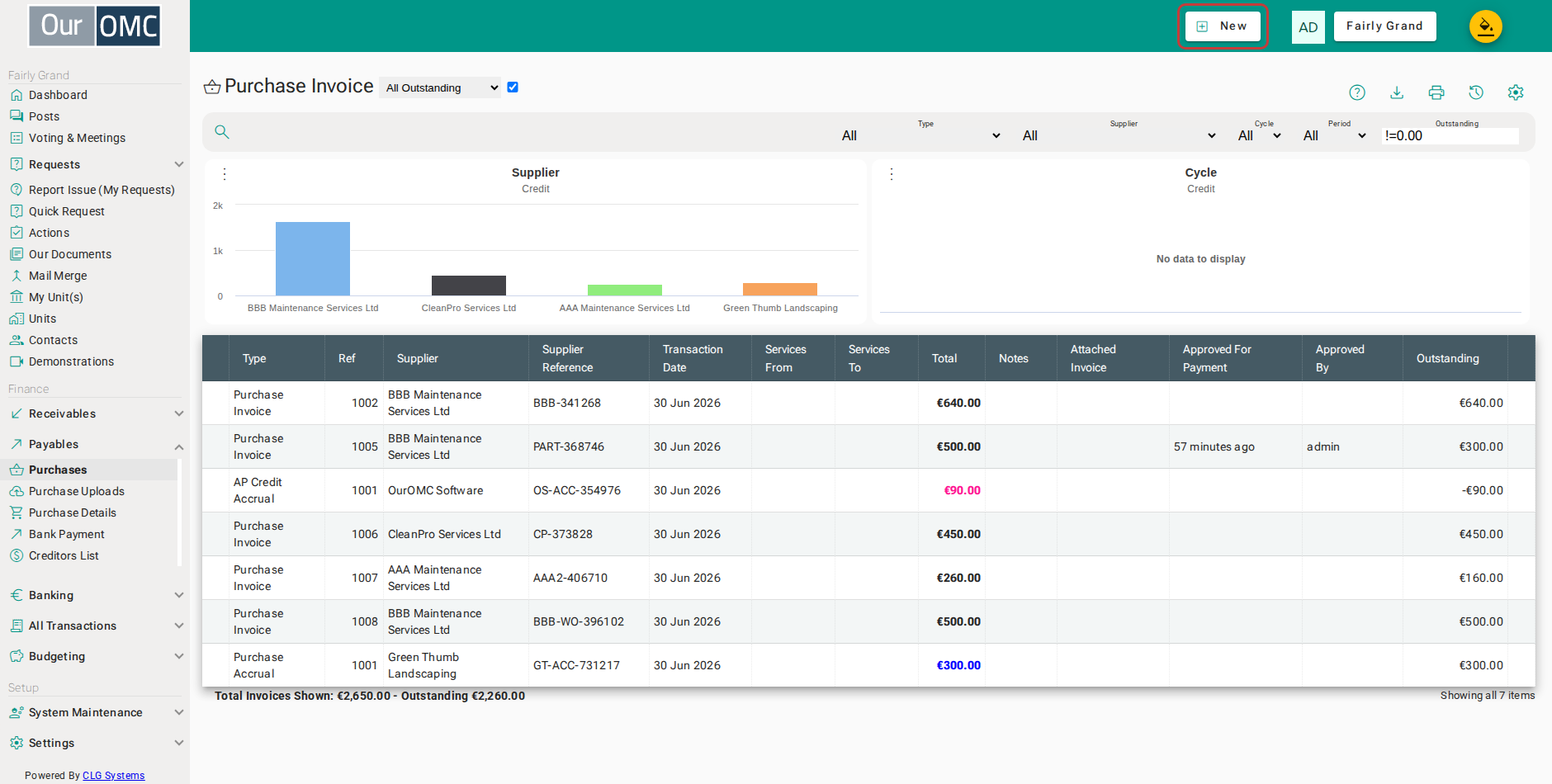Click the orange Green Thumb Landscaping bar
The image size is (1552, 784).
click(x=780, y=290)
